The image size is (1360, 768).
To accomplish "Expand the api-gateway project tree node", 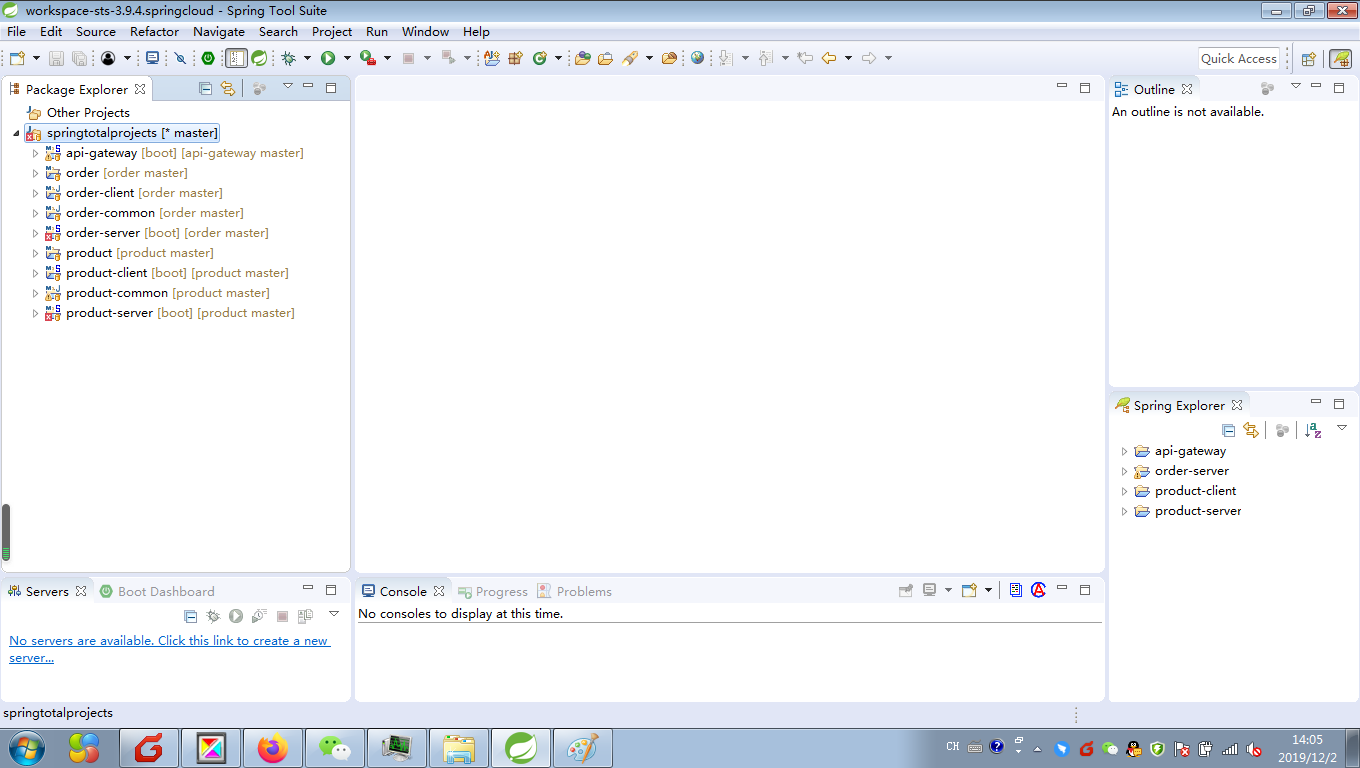I will (35, 153).
